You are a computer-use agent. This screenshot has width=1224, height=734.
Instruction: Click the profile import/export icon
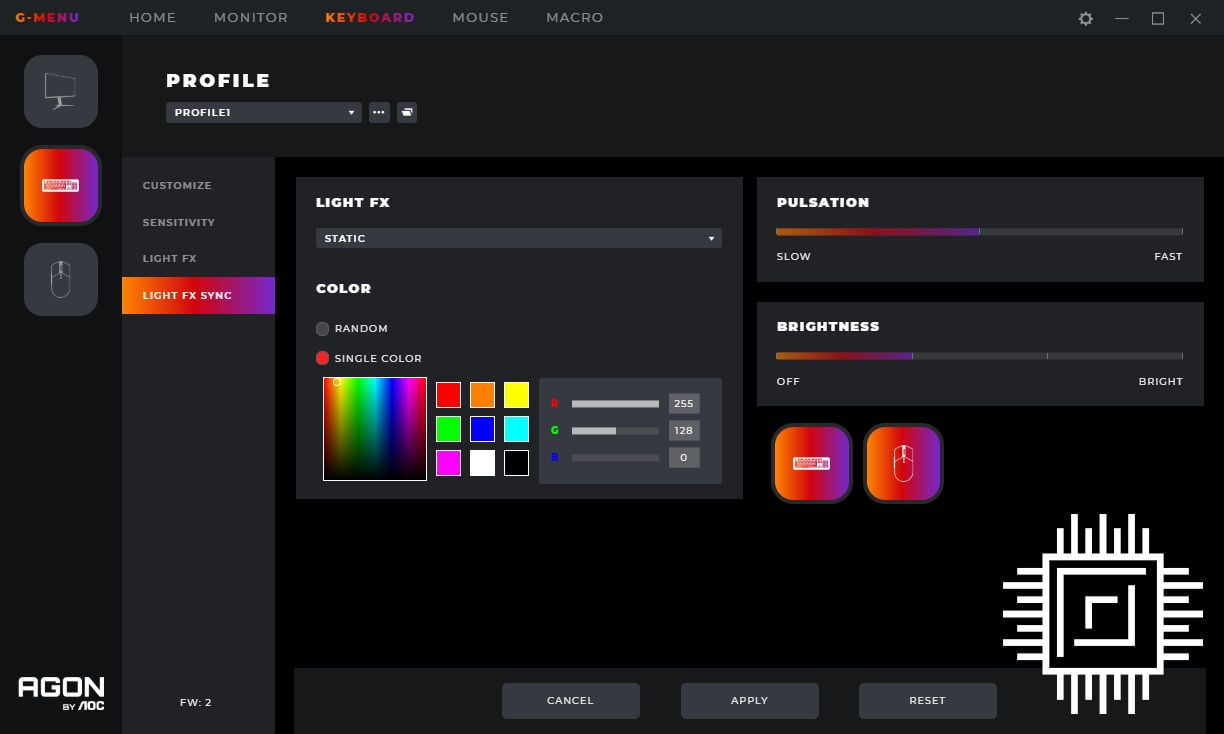[407, 113]
